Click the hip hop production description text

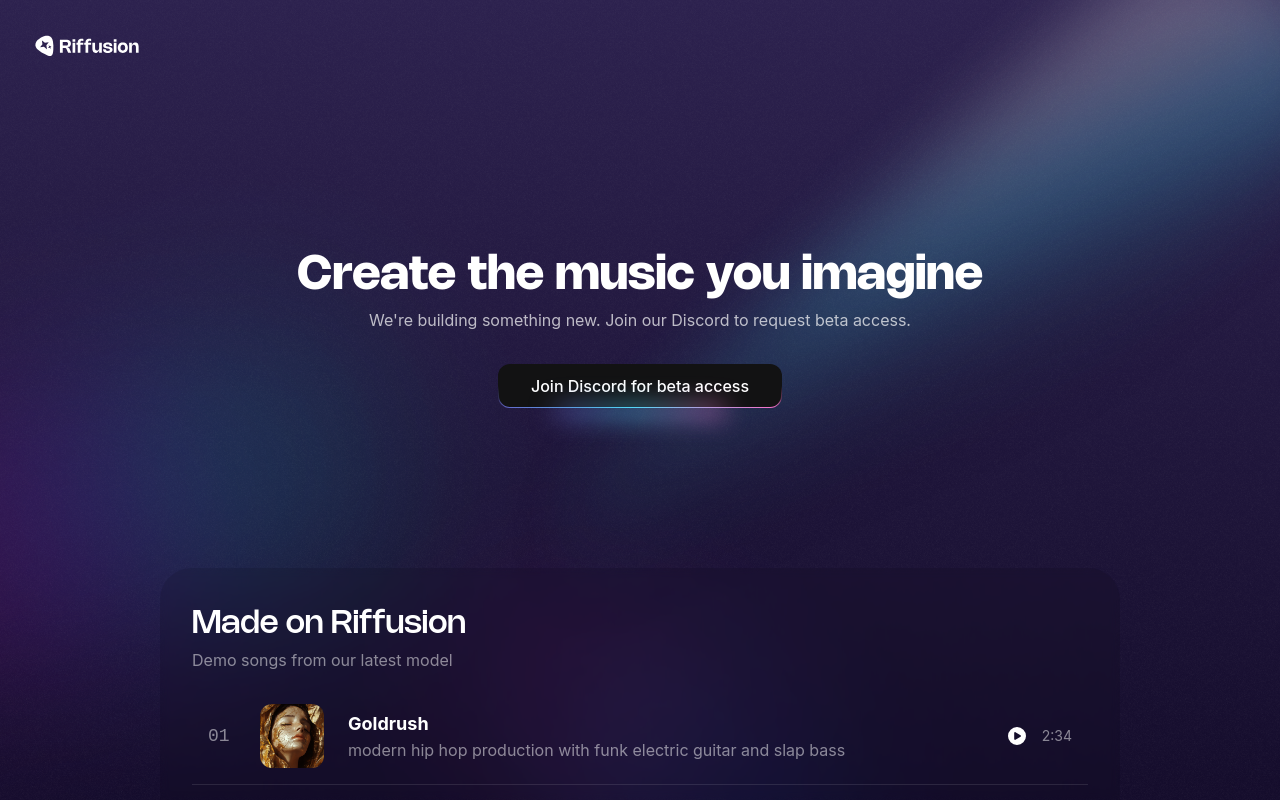click(x=596, y=750)
